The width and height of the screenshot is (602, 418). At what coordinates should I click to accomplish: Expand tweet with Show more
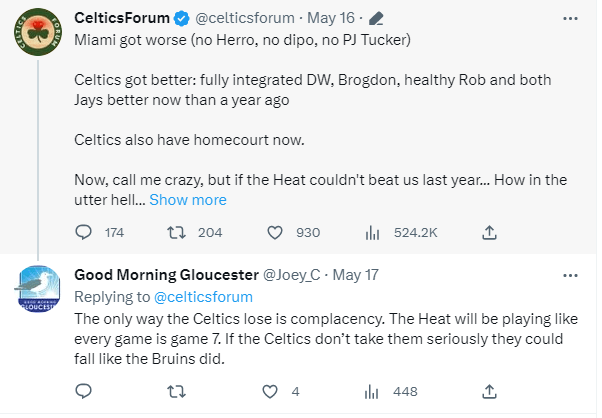point(188,200)
